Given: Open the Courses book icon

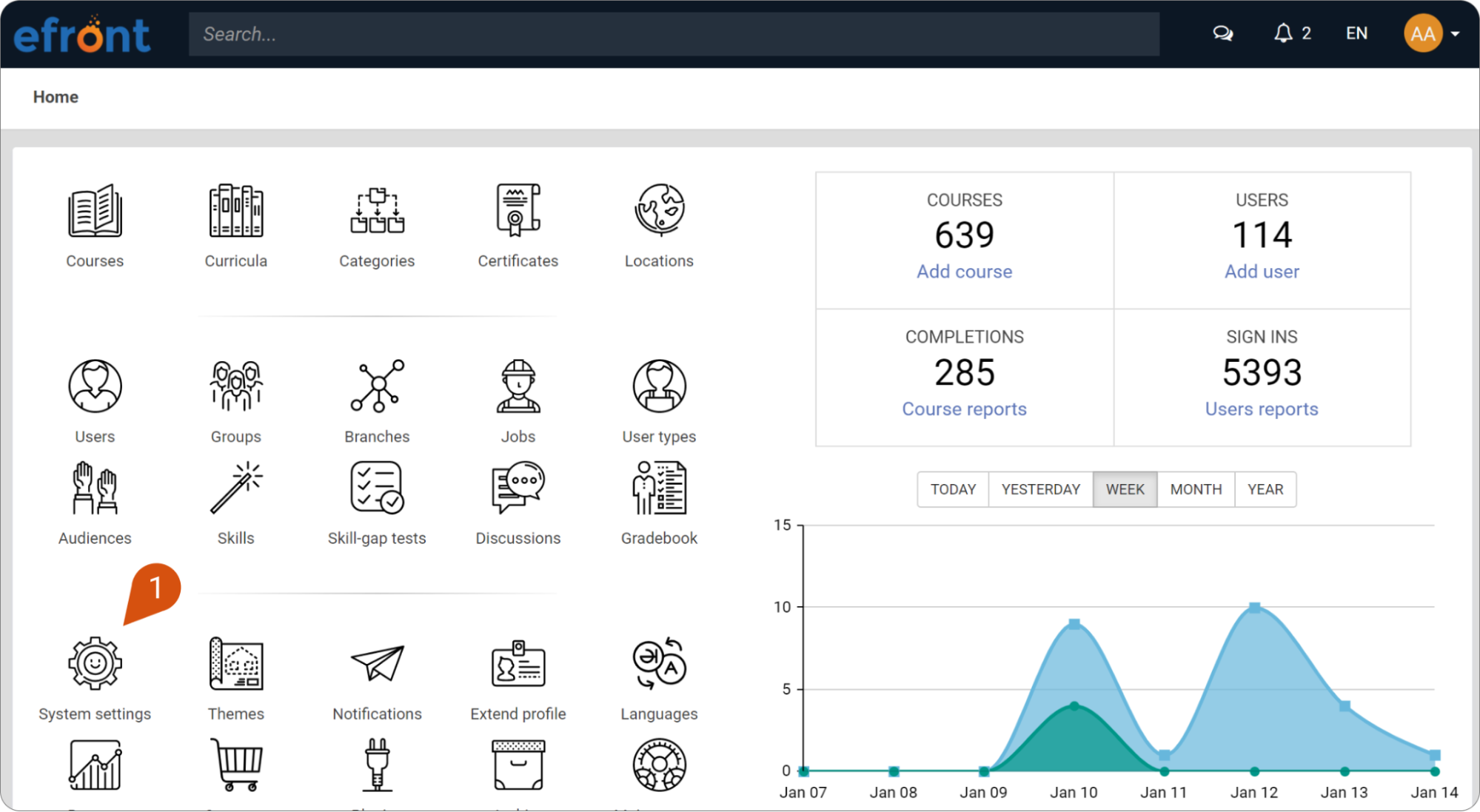Looking at the screenshot, I should click(x=95, y=211).
